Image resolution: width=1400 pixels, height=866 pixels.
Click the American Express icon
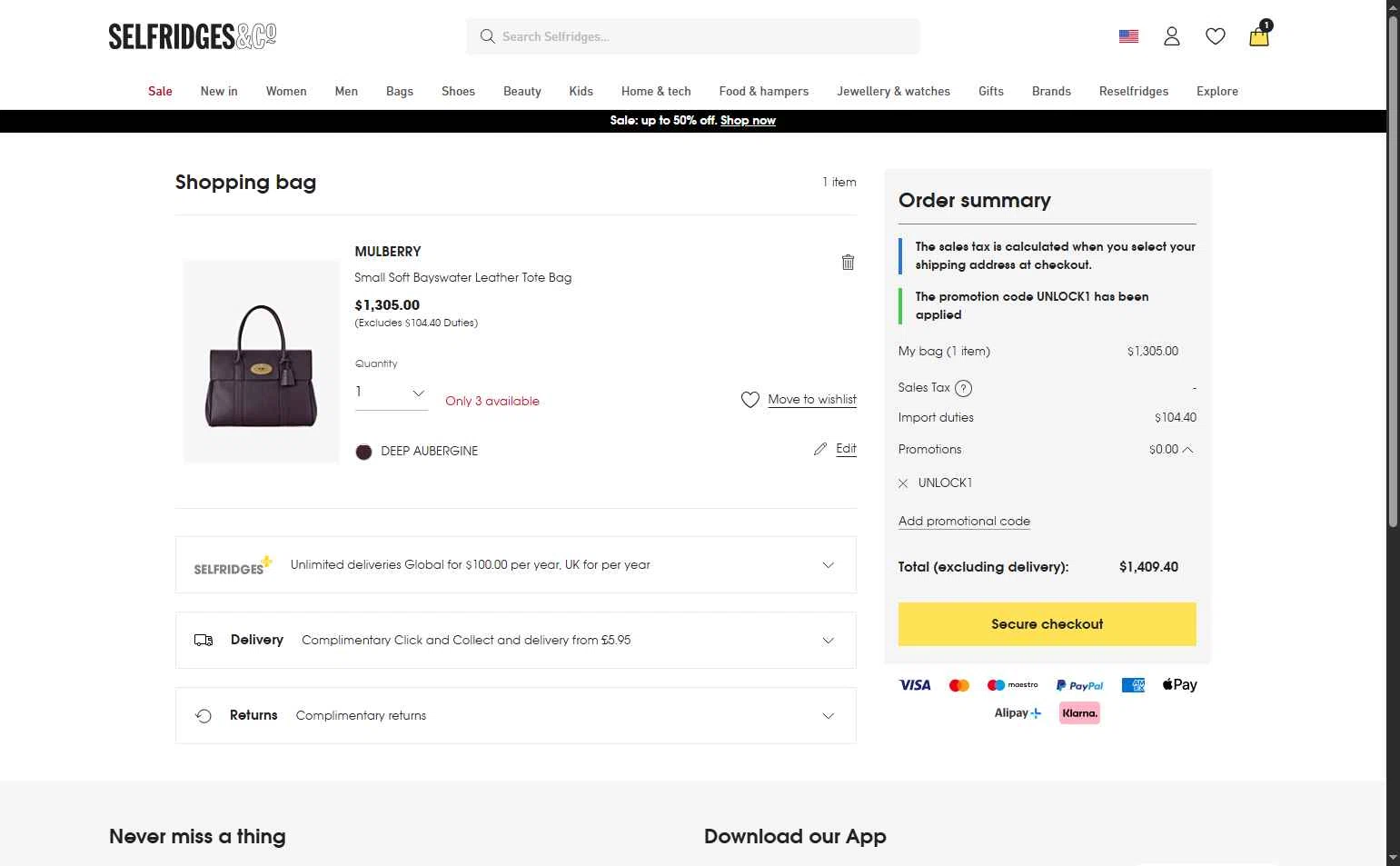pyautogui.click(x=1133, y=685)
